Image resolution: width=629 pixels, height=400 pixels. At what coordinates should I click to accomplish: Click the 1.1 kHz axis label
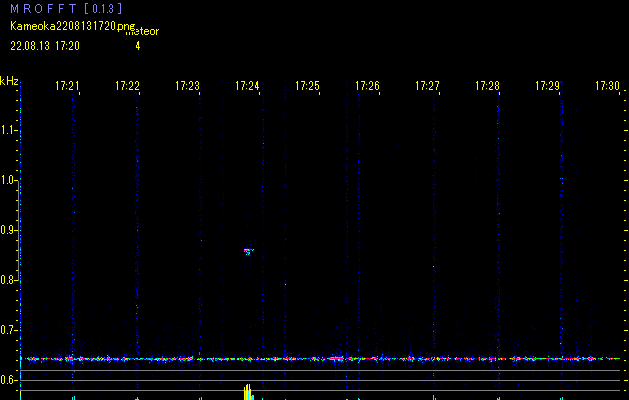(8, 130)
